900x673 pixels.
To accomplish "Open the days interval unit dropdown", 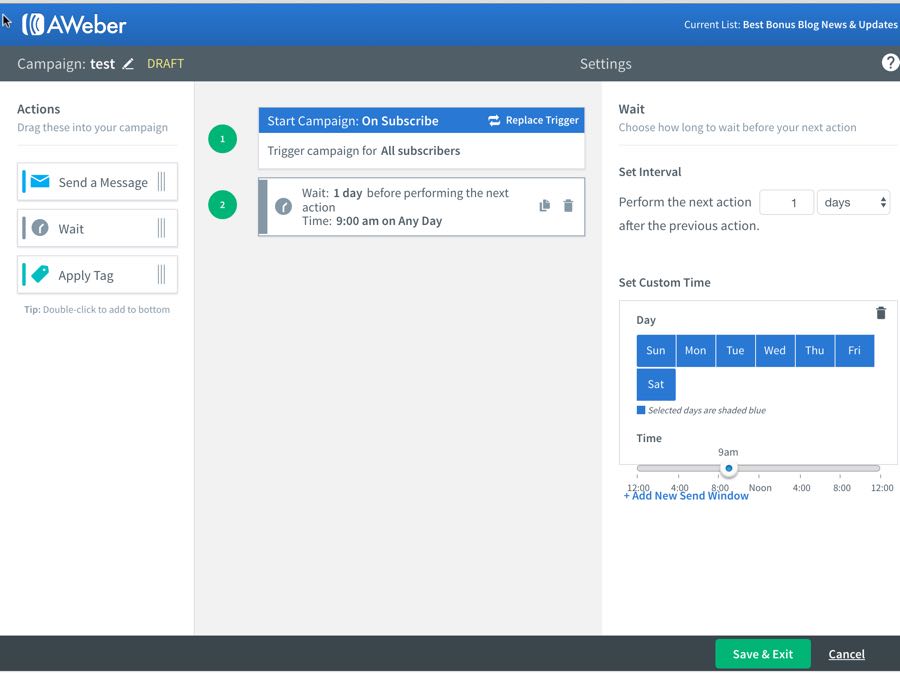I will (x=854, y=203).
